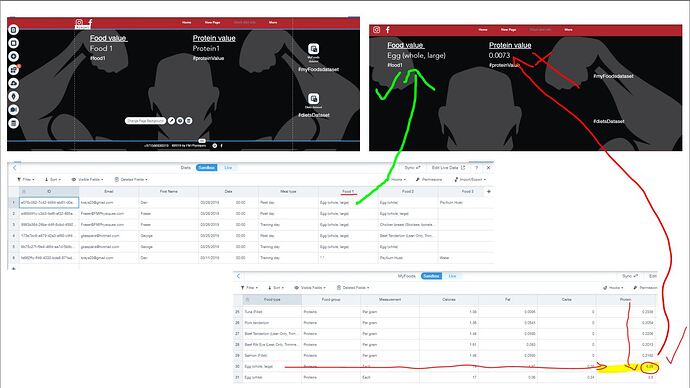Switch Diets collection to Live mode

(228, 168)
